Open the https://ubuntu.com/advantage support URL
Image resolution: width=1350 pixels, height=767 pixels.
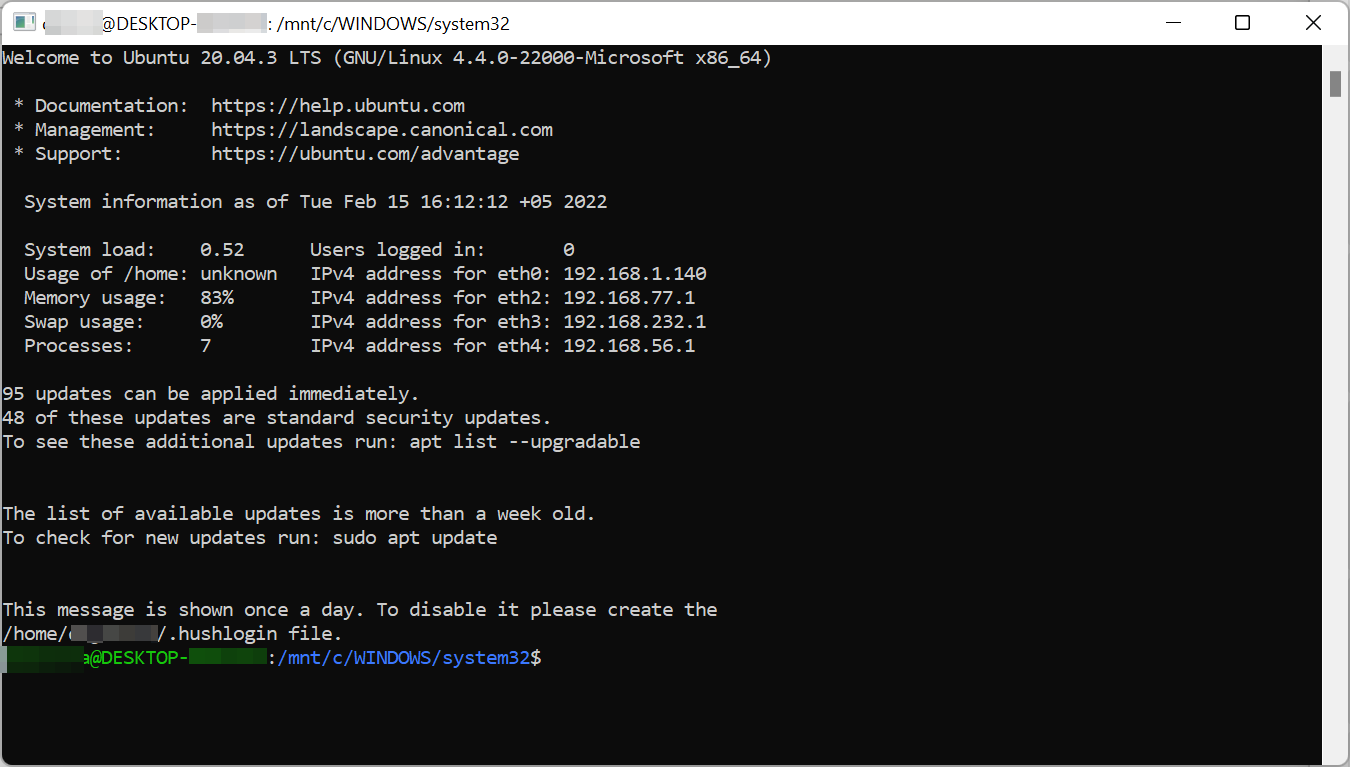tap(365, 154)
